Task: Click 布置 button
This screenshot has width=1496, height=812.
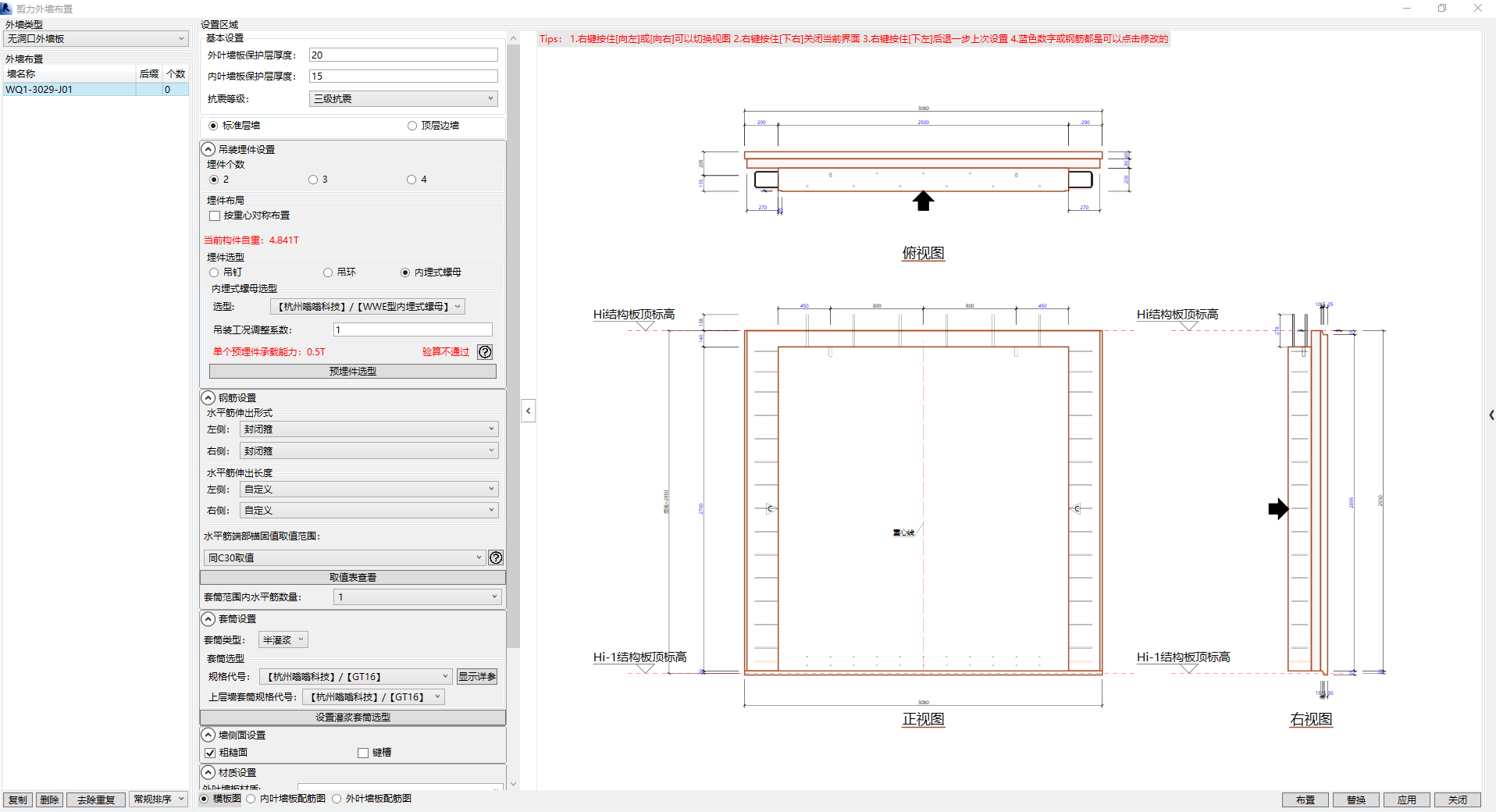Action: [x=1305, y=800]
